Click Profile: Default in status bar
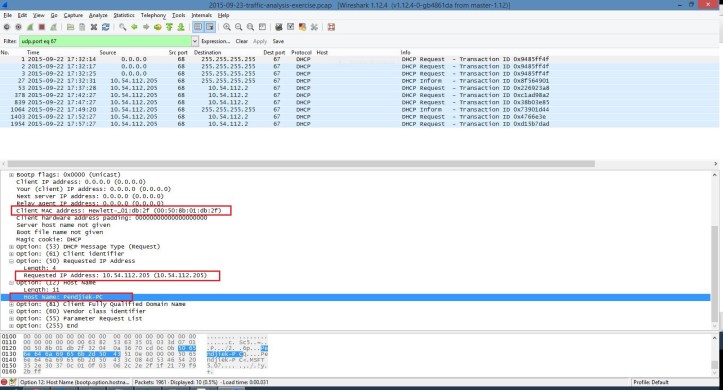The image size is (723, 390). [x=651, y=382]
